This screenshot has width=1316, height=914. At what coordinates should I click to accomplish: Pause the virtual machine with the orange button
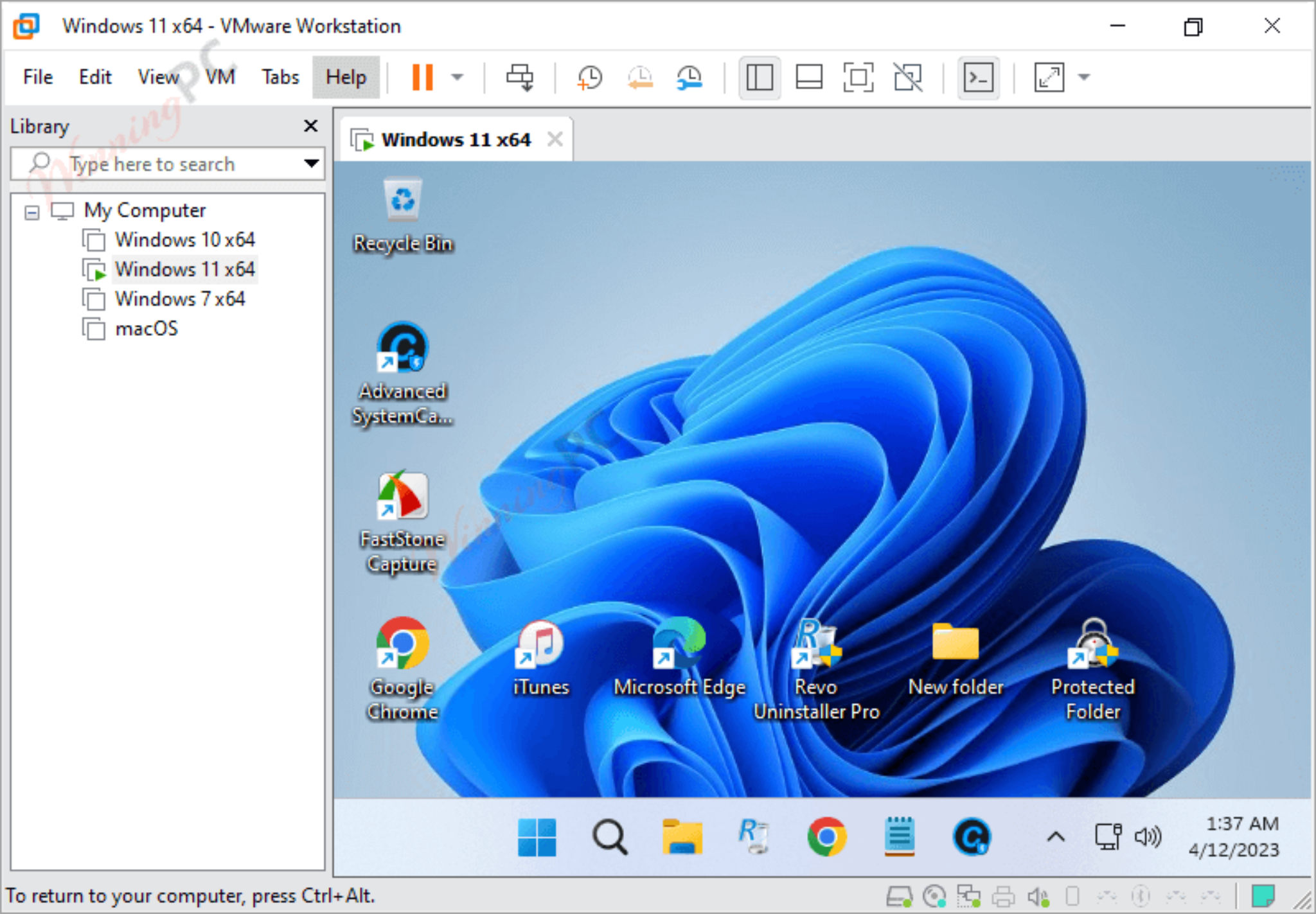[422, 78]
